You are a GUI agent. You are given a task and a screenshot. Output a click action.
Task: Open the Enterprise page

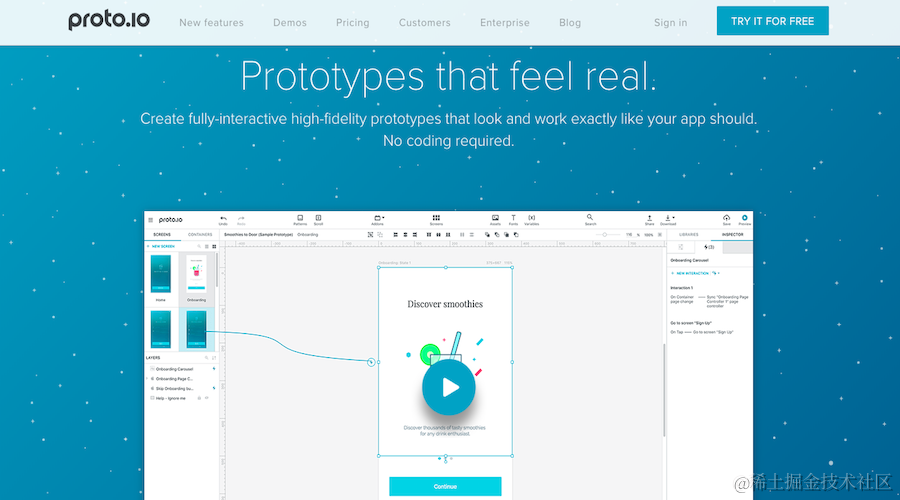tap(505, 22)
